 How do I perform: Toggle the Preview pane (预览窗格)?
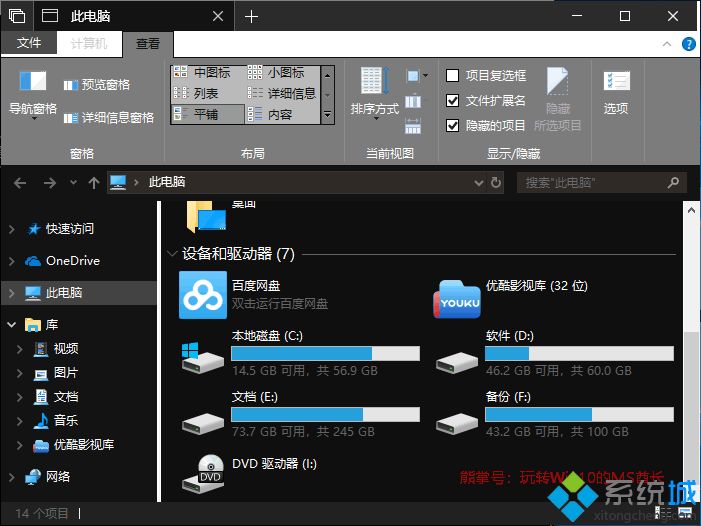97,84
